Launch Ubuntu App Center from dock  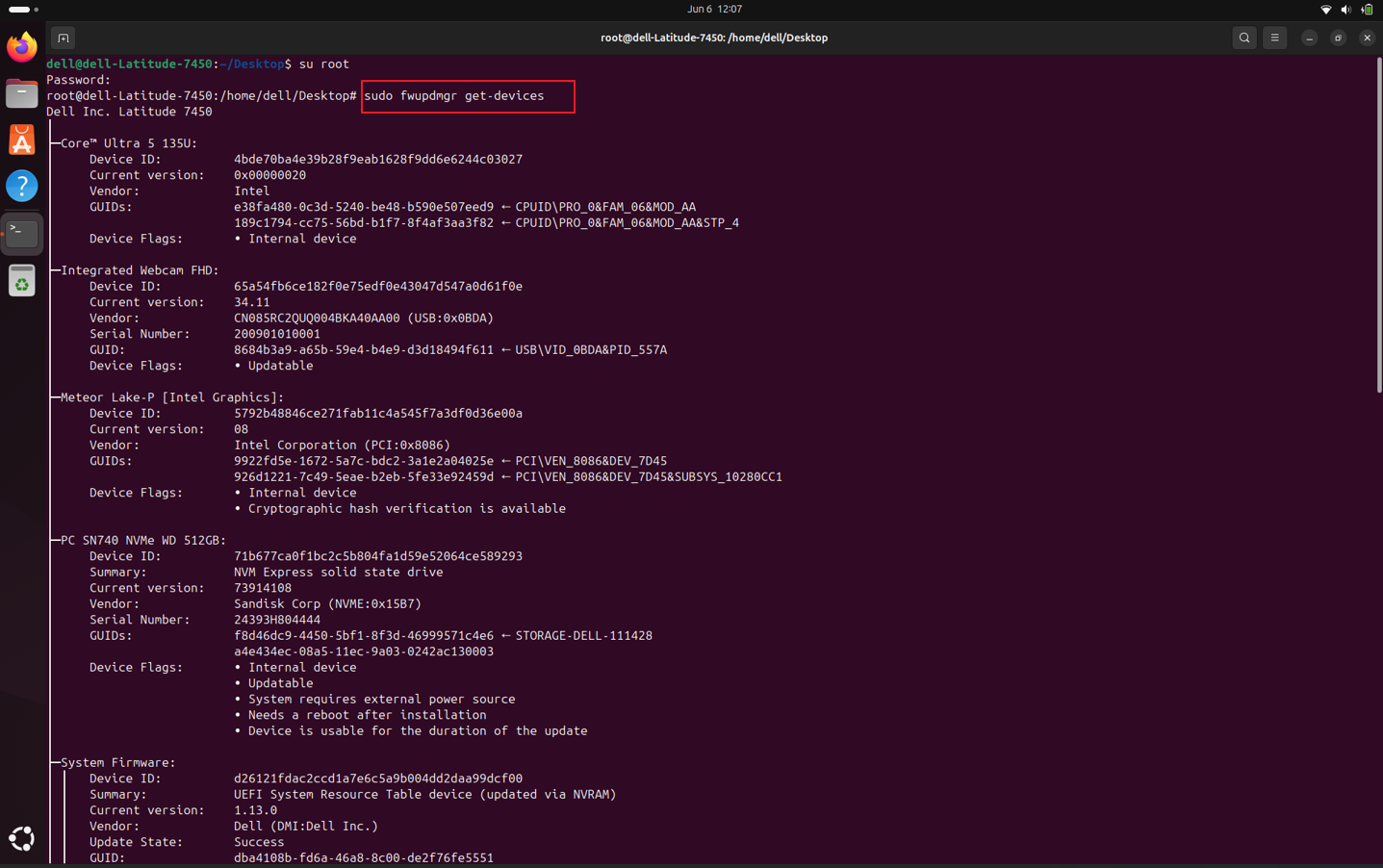(21, 140)
